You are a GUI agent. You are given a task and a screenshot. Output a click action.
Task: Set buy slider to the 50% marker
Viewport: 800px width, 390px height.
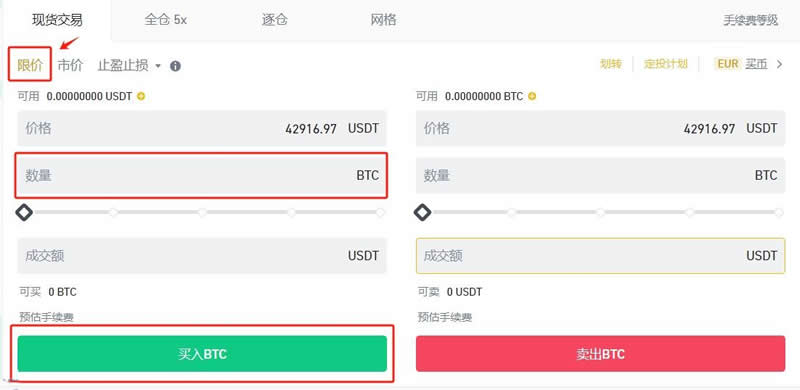(203, 212)
